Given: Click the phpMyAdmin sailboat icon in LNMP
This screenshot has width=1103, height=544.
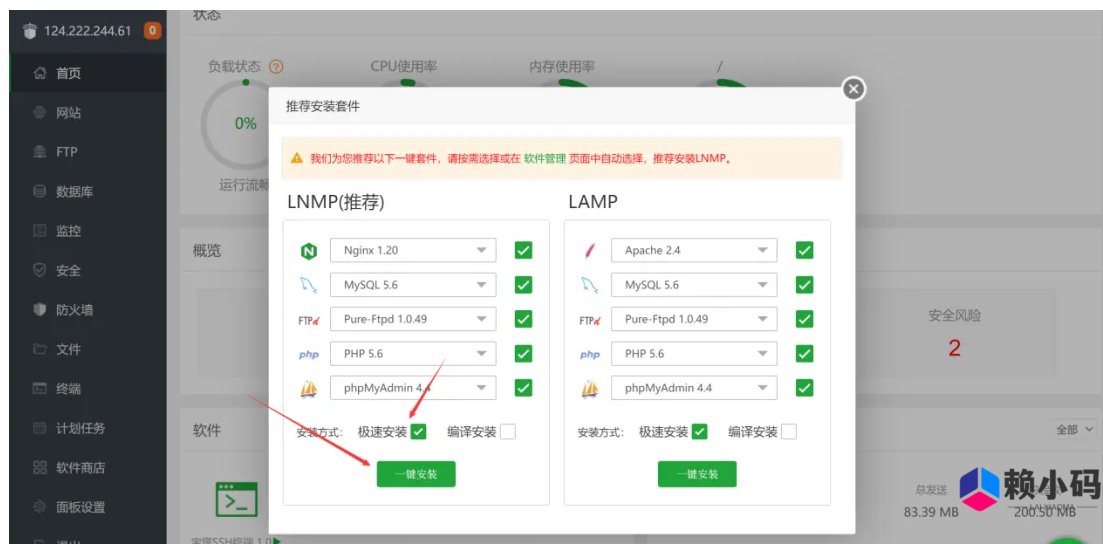Looking at the screenshot, I should 308,388.
